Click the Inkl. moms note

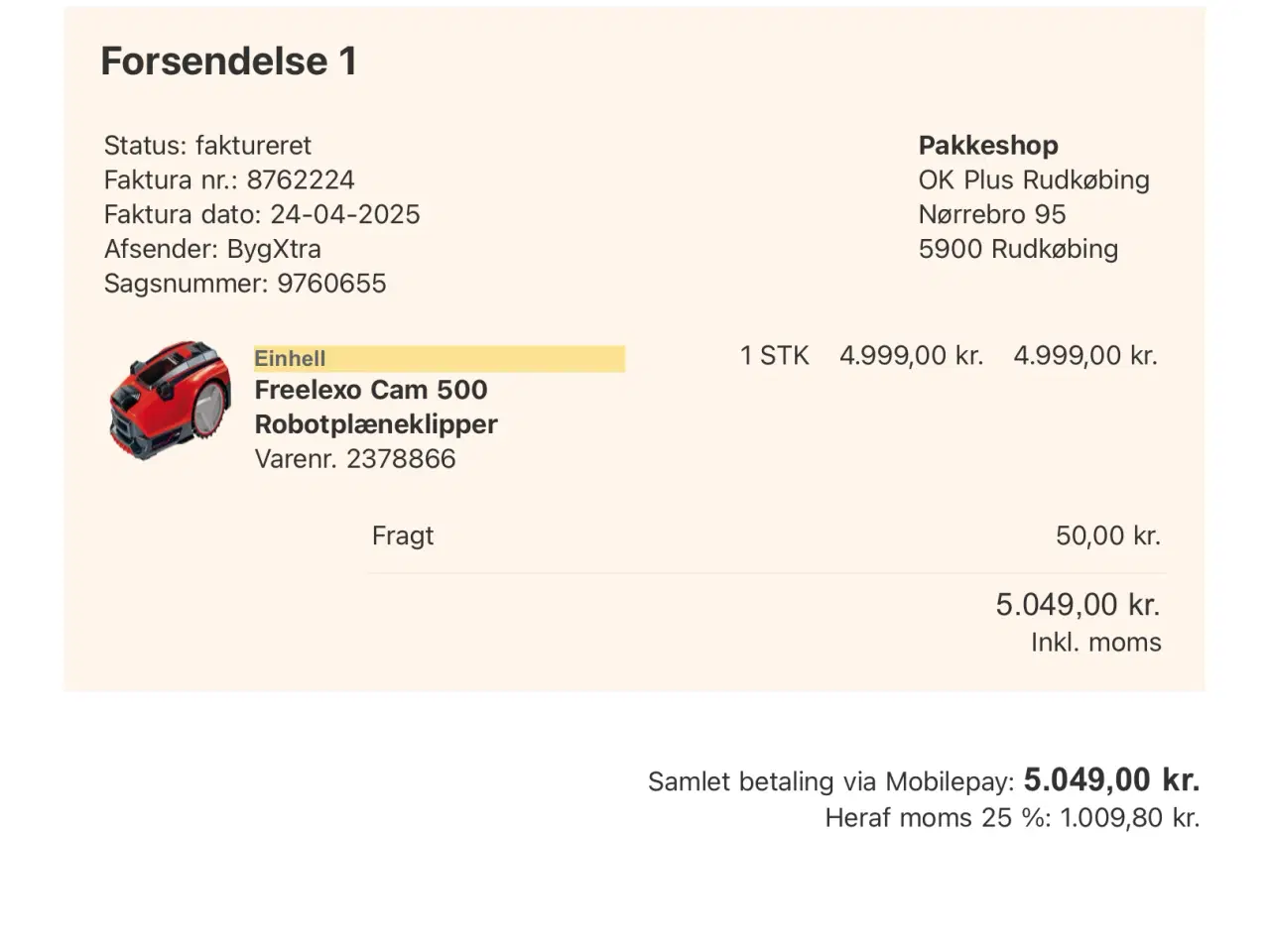click(x=1095, y=643)
